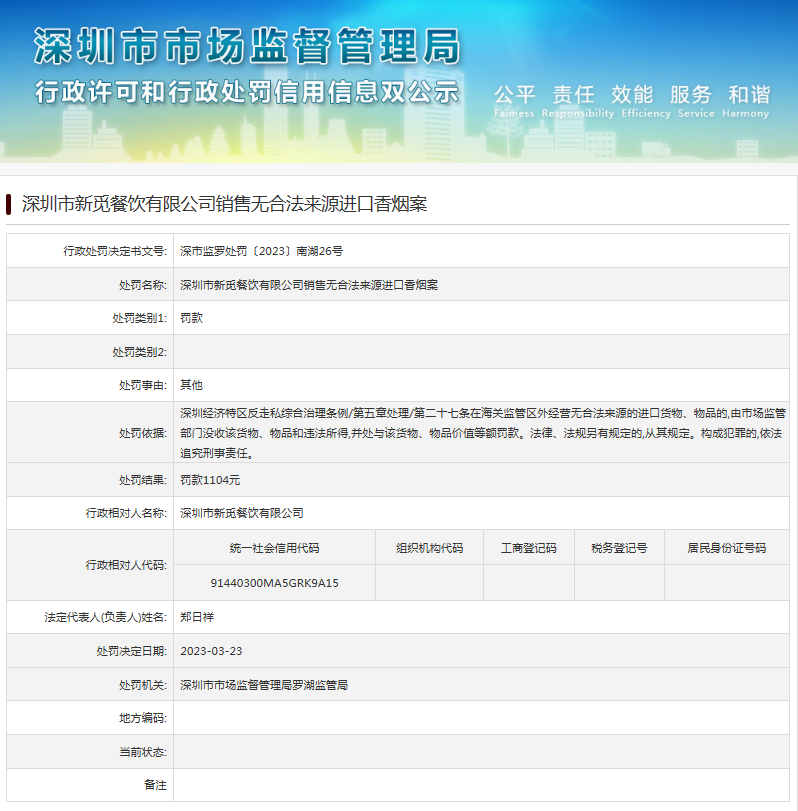This screenshot has height=811, width=798.
Task: Click the 处罚依据 label
Action: click(x=143, y=433)
